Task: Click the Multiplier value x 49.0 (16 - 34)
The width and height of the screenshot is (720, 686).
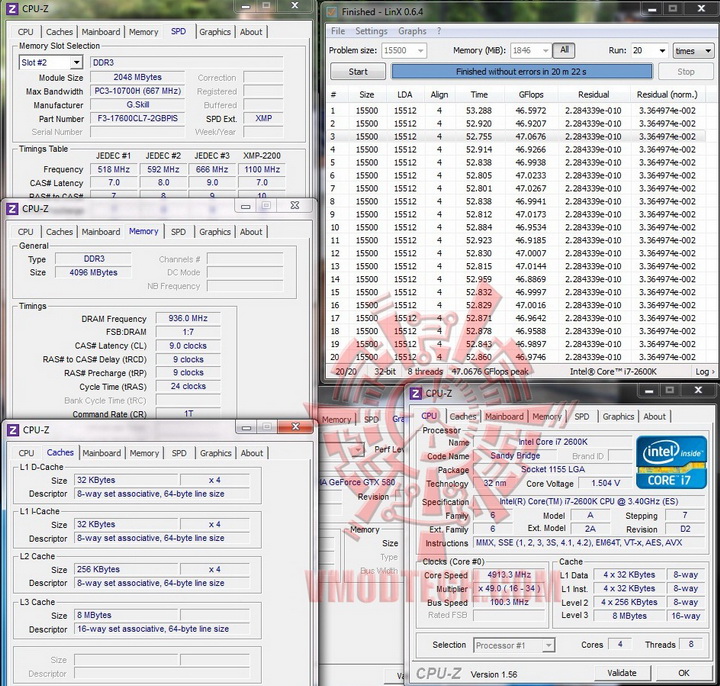Action: [509, 588]
